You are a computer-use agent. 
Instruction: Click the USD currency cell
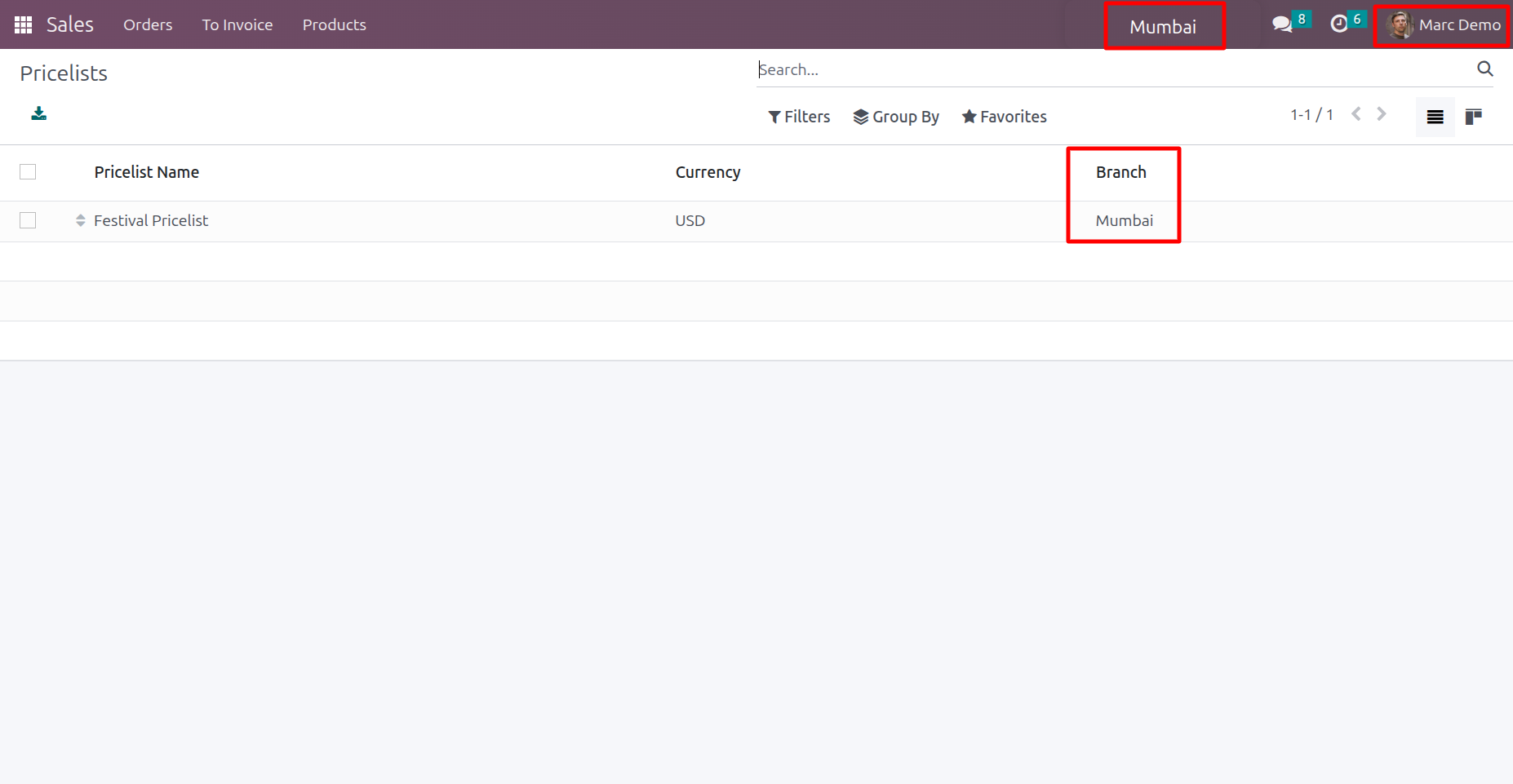tap(690, 220)
